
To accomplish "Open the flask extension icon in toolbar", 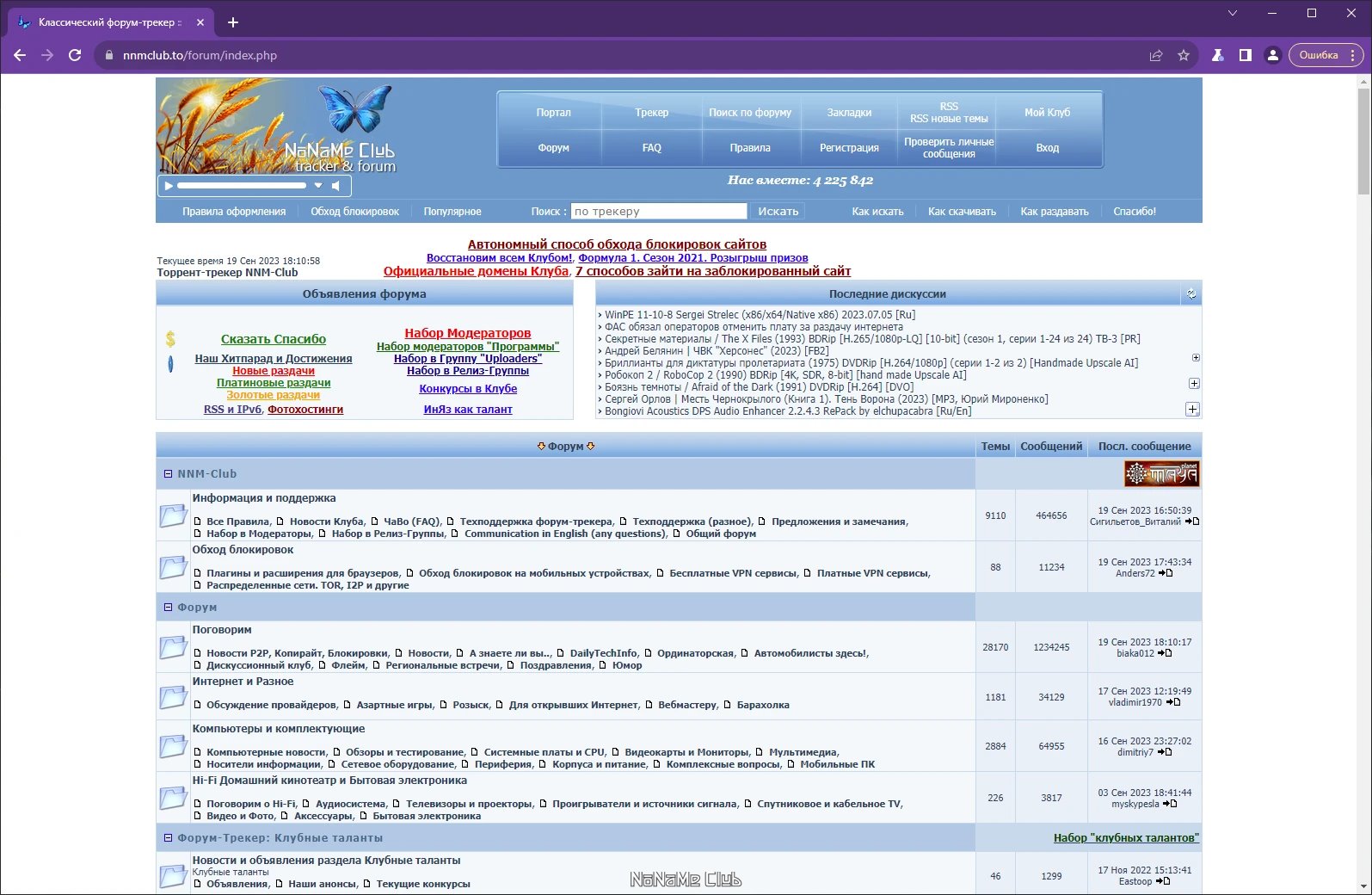I will (1217, 55).
